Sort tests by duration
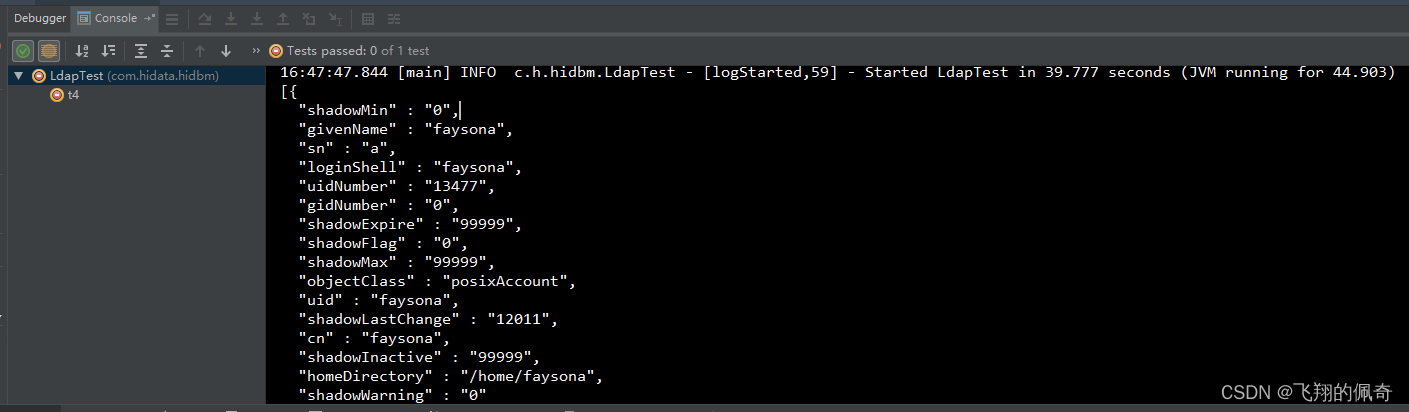The height and width of the screenshot is (412, 1409). click(109, 50)
